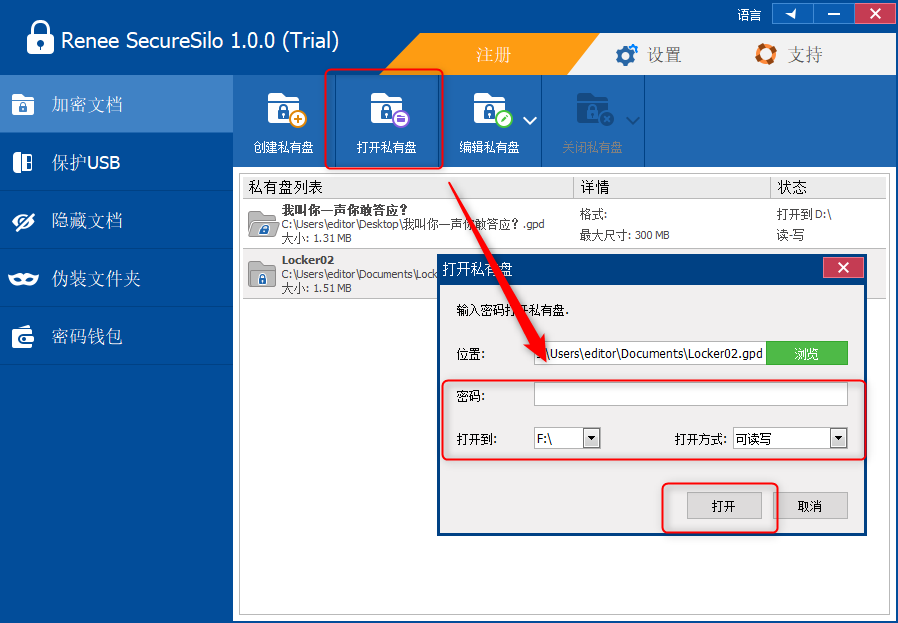Click the 大小: 1.51 MB text
Image resolution: width=898 pixels, height=623 pixels.
pyautogui.click(x=316, y=288)
